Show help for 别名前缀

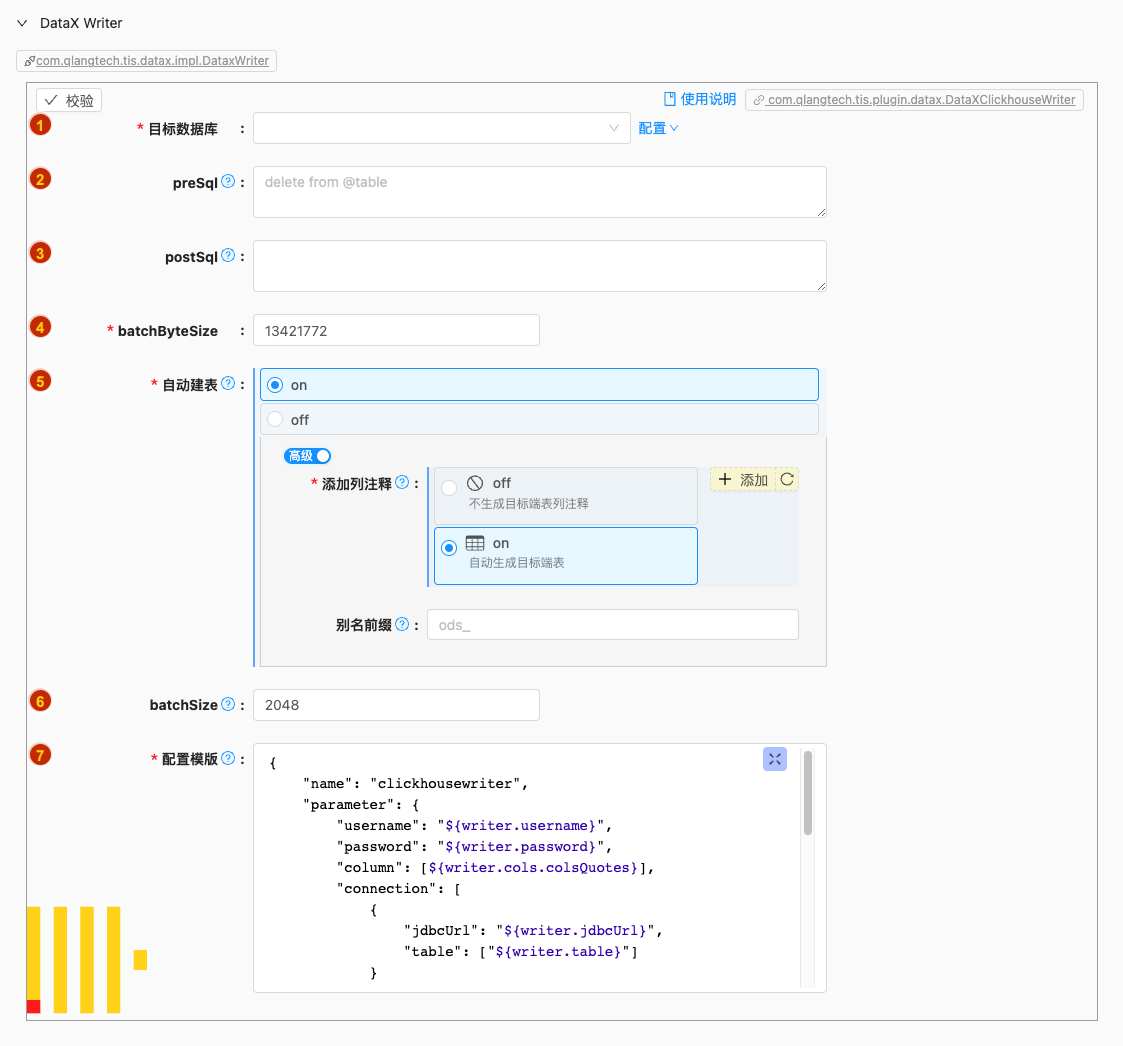[403, 624]
